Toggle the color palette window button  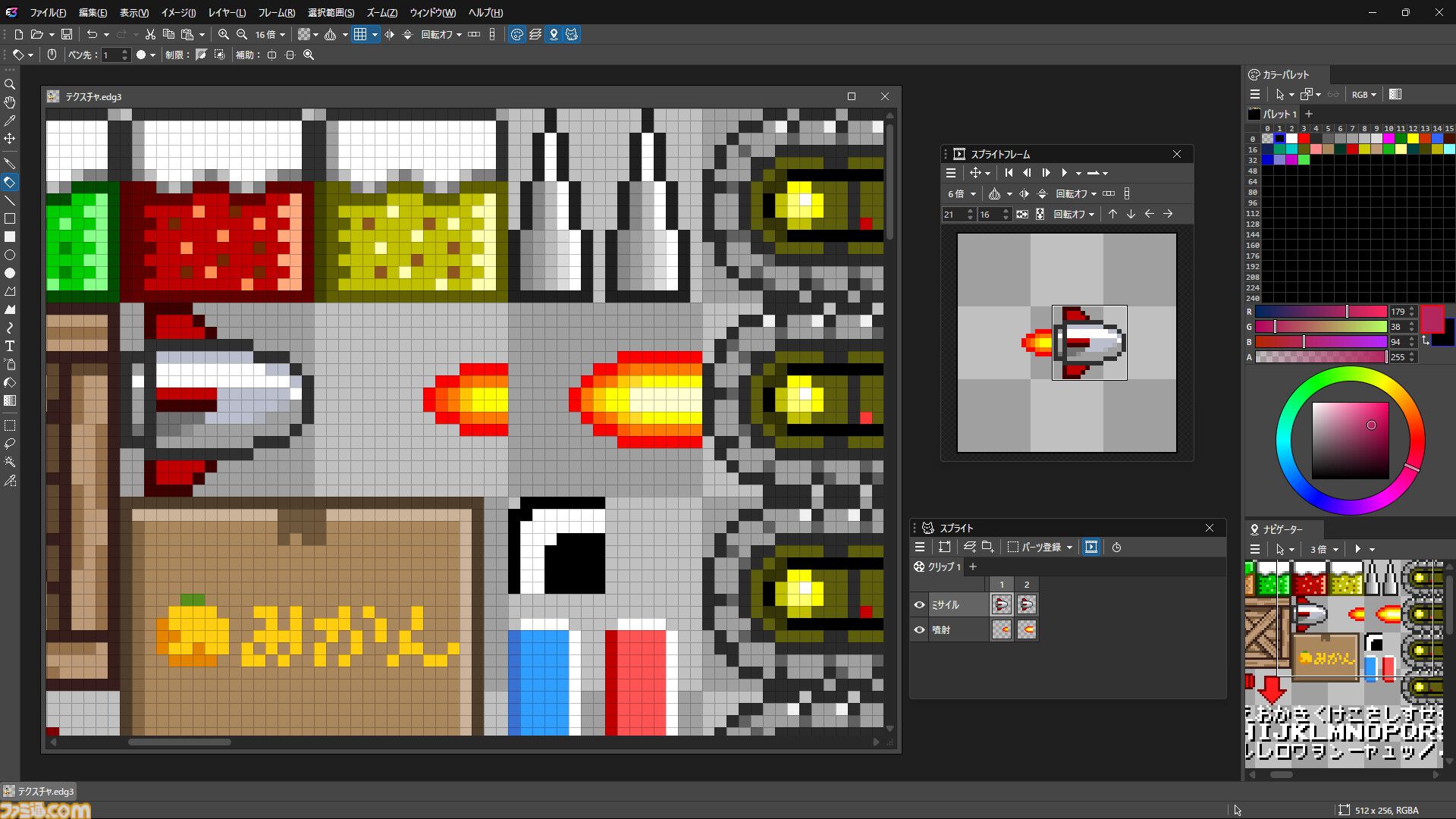pos(517,34)
